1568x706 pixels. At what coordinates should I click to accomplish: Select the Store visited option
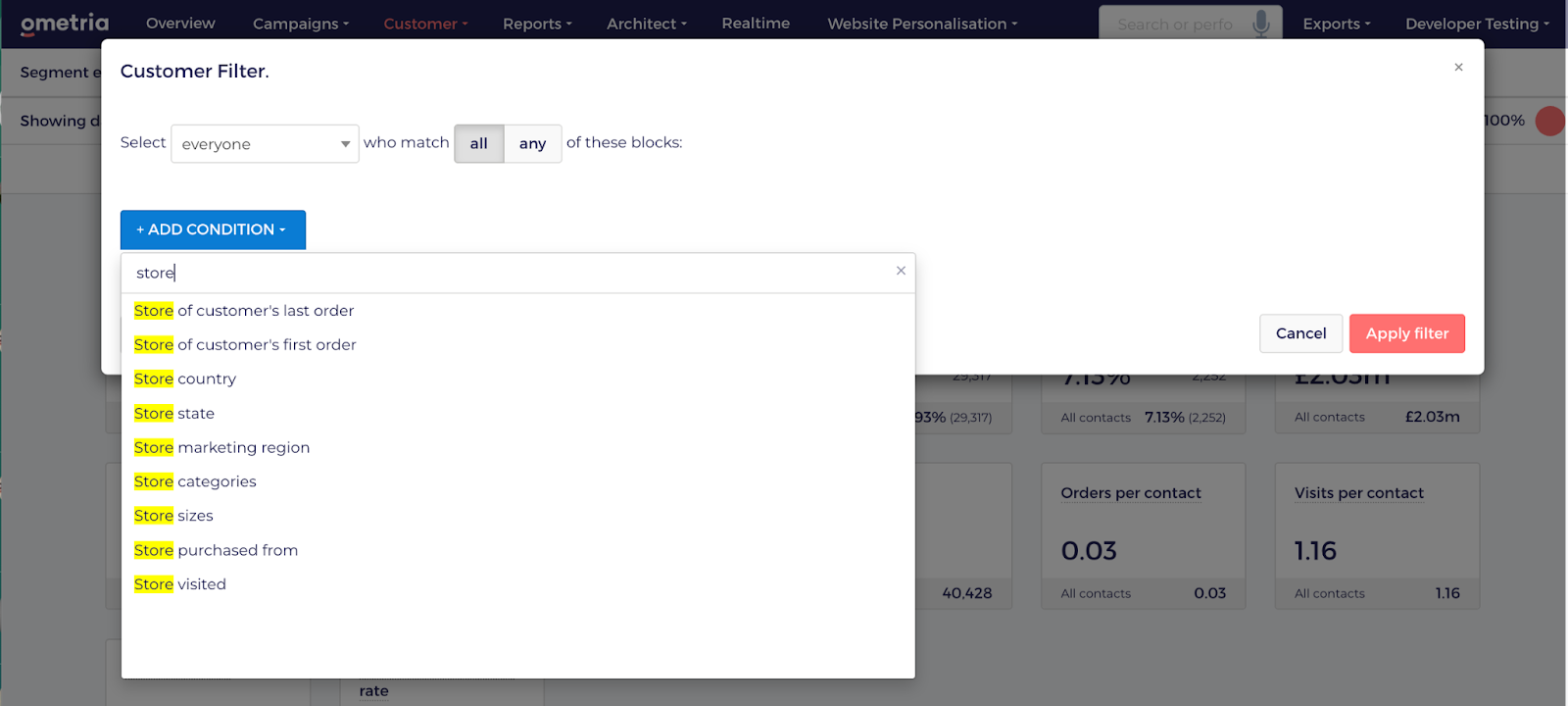pyautogui.click(x=180, y=584)
